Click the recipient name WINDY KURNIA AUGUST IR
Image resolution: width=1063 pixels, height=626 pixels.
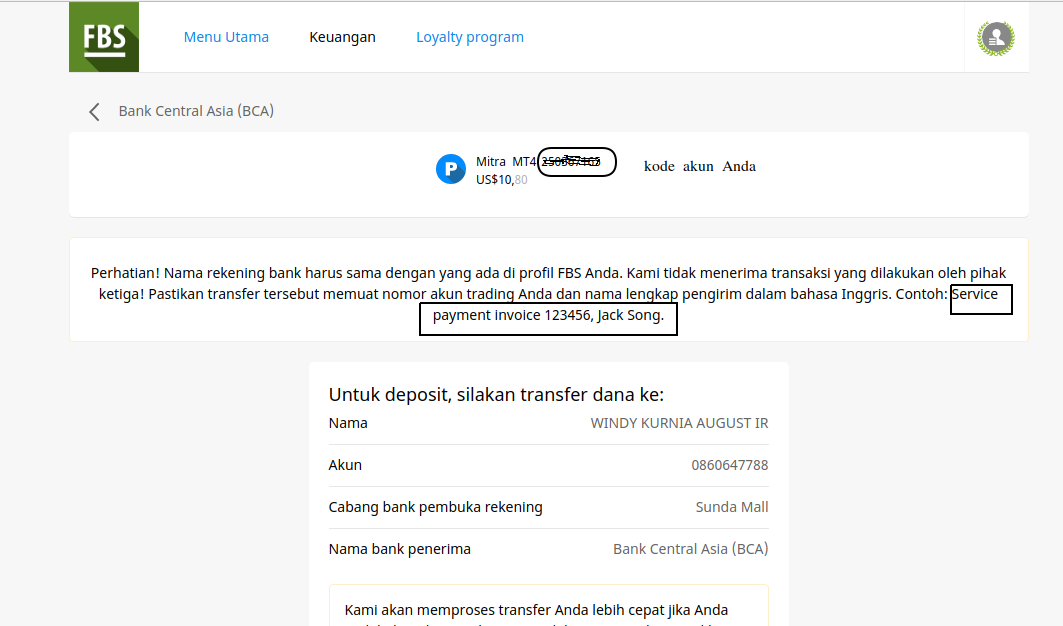point(679,423)
